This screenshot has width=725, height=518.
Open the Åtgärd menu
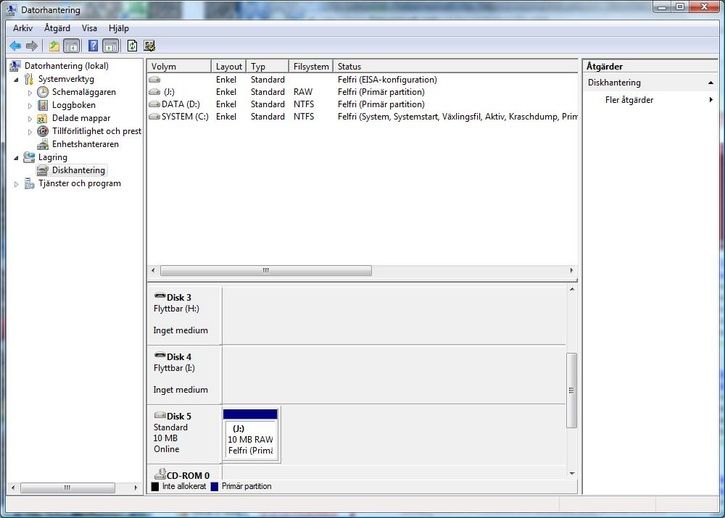pyautogui.click(x=57, y=28)
